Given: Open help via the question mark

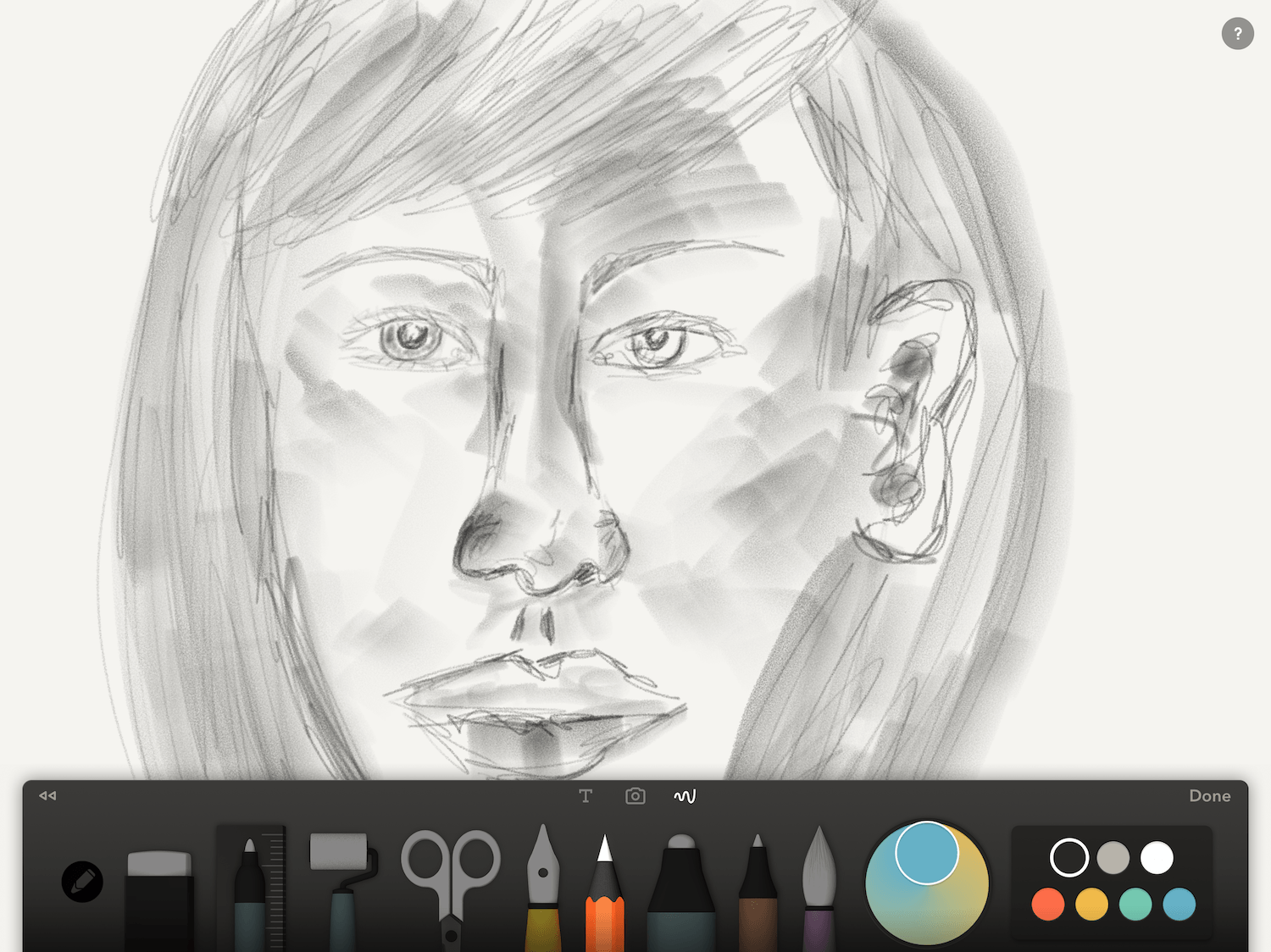Looking at the screenshot, I should 1238,33.
